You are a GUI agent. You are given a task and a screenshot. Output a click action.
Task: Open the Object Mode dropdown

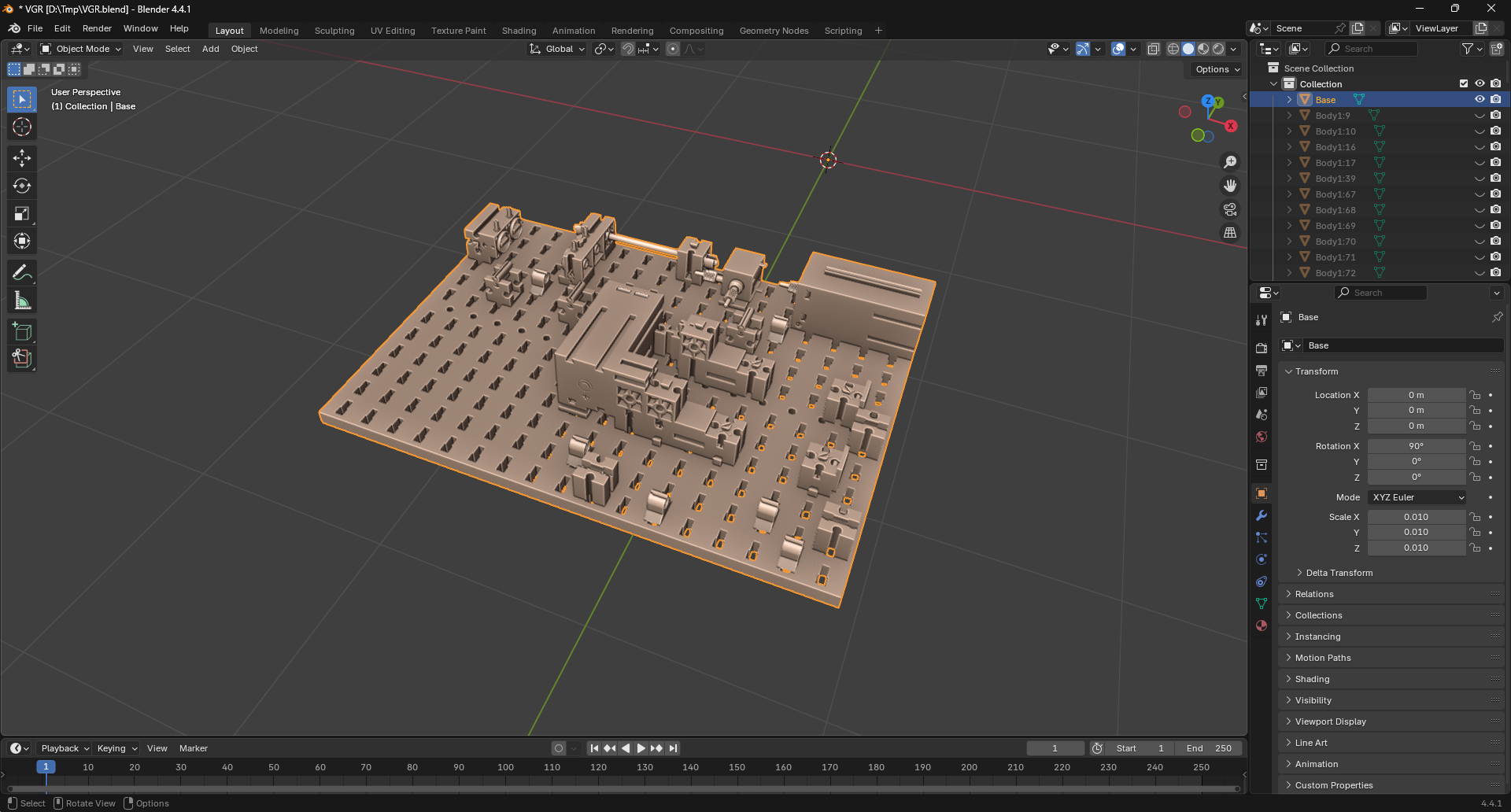pyautogui.click(x=79, y=49)
